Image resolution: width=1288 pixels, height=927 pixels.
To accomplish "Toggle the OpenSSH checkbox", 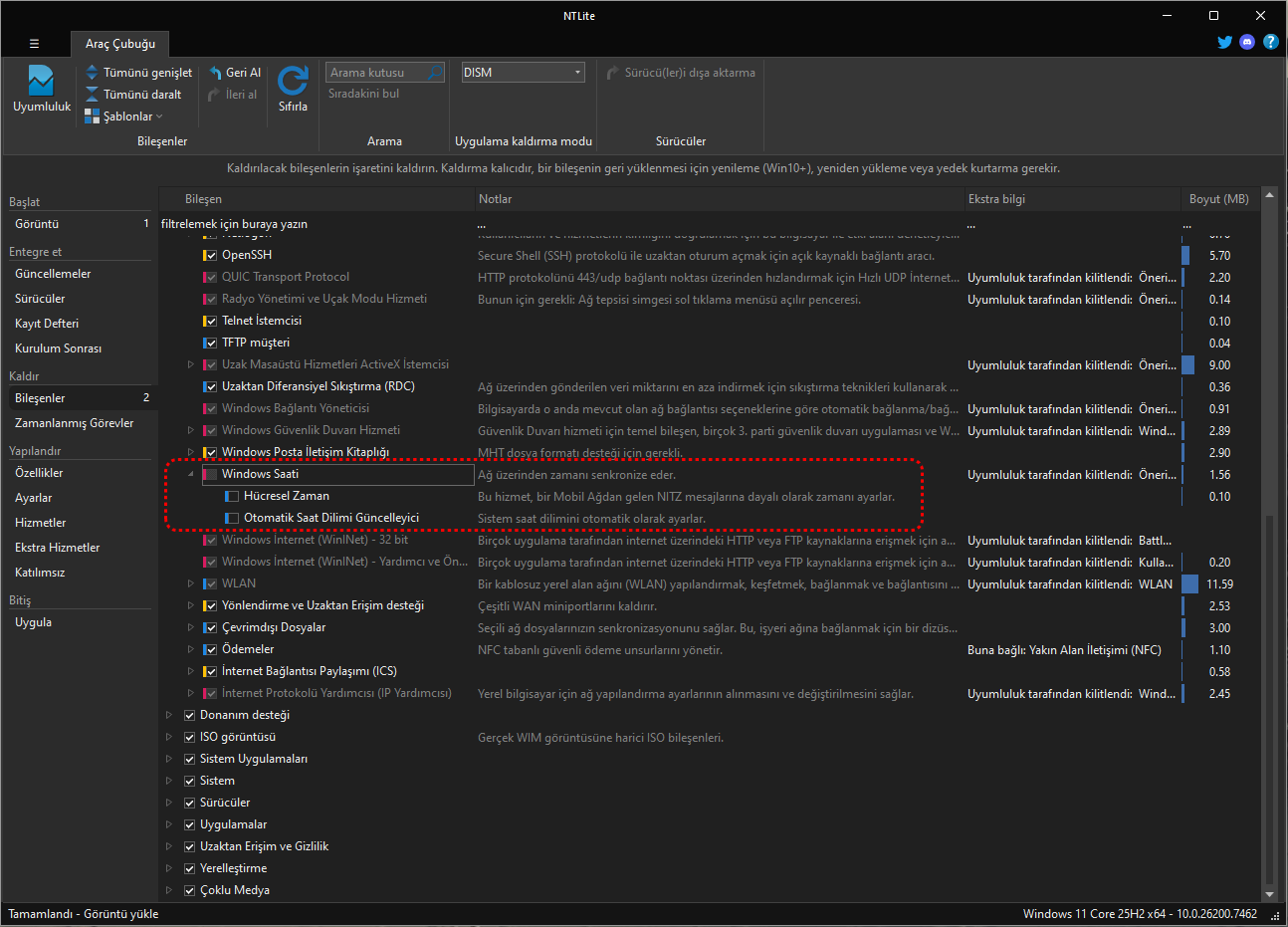I will pyautogui.click(x=210, y=256).
